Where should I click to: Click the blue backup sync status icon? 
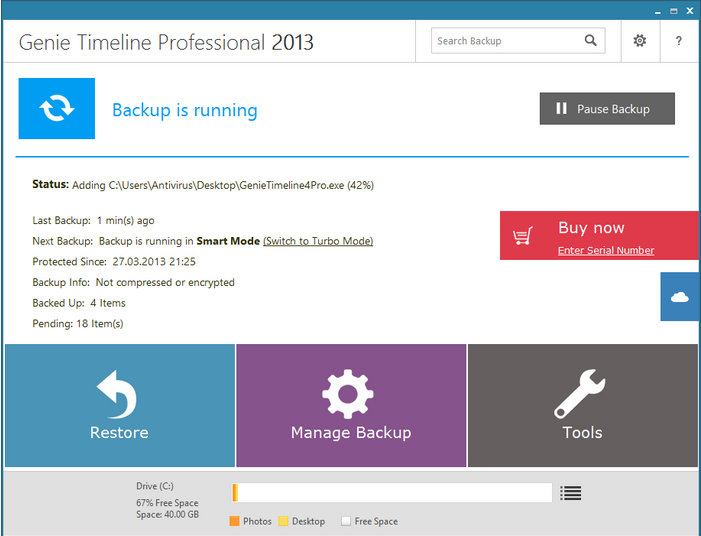coord(57,109)
